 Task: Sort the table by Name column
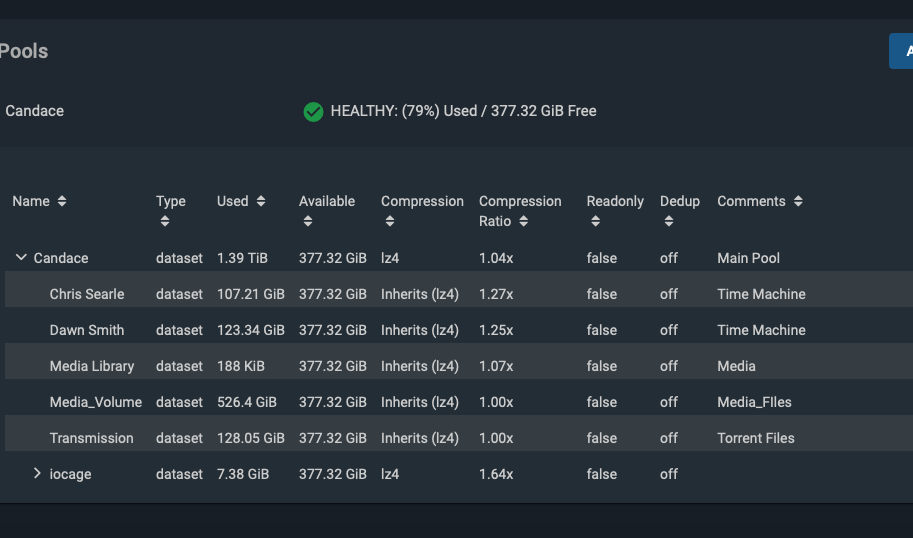click(x=62, y=201)
